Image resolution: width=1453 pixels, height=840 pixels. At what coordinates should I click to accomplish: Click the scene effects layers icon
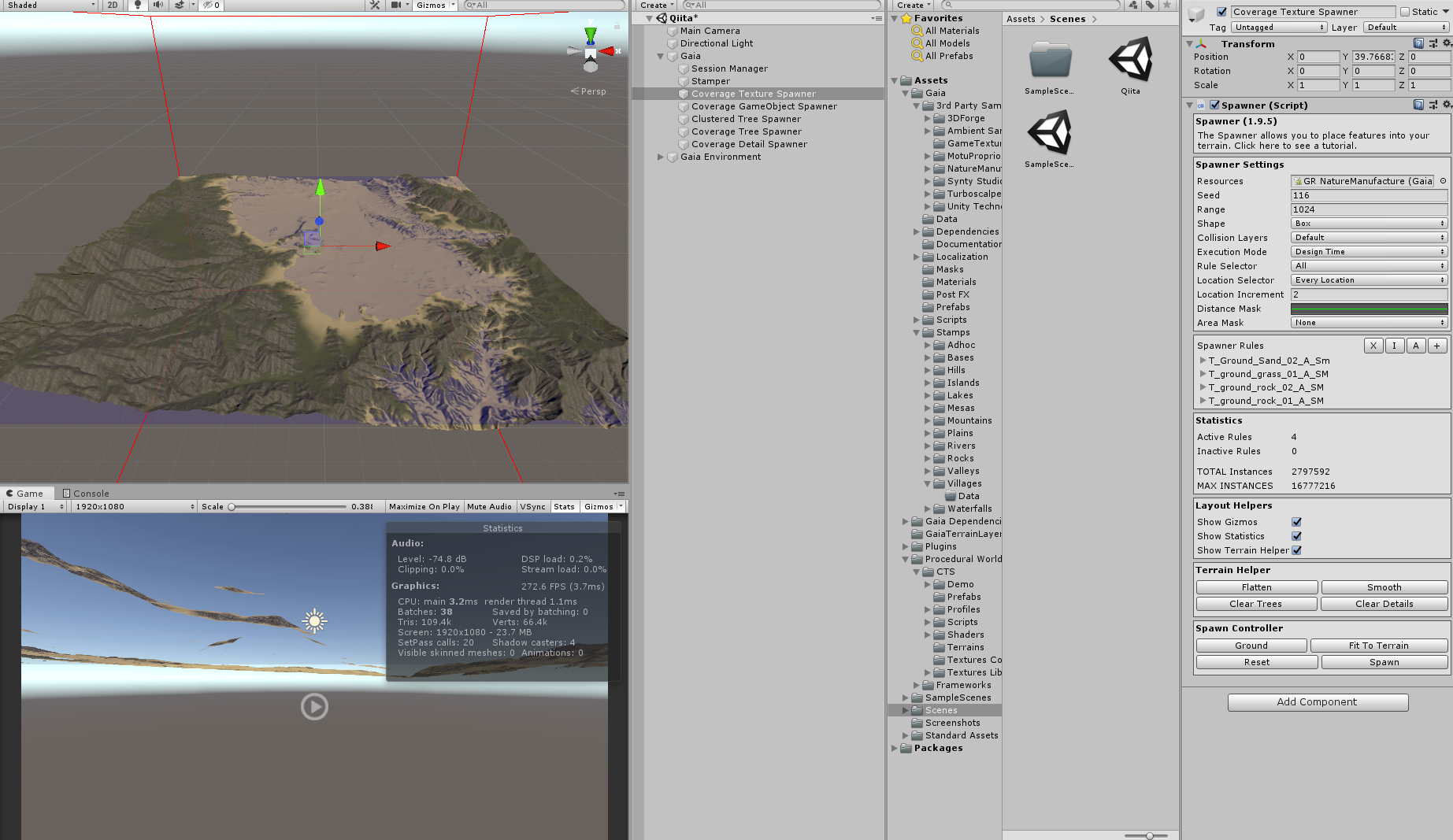(180, 5)
